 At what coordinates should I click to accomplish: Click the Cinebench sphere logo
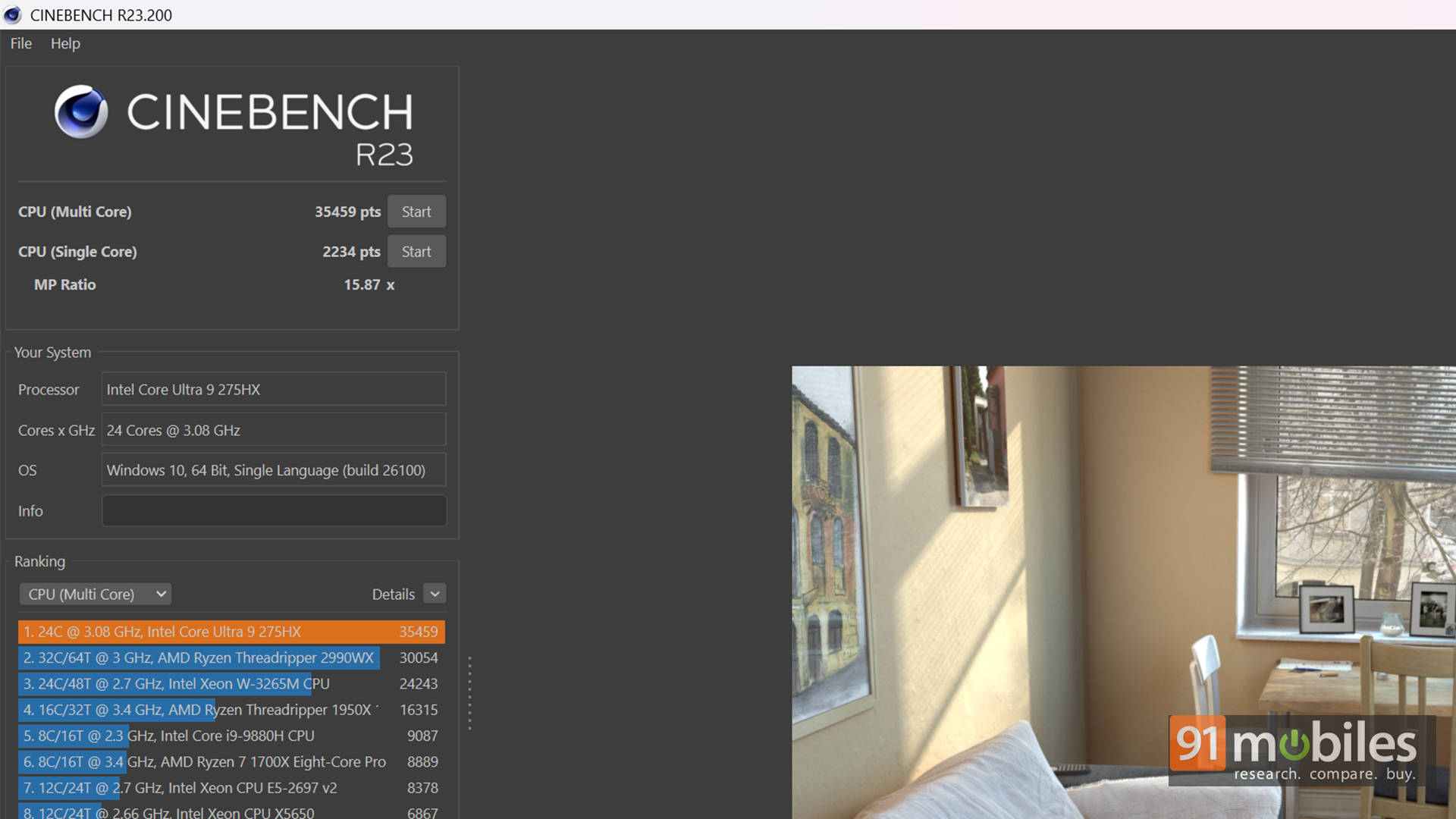(x=81, y=111)
